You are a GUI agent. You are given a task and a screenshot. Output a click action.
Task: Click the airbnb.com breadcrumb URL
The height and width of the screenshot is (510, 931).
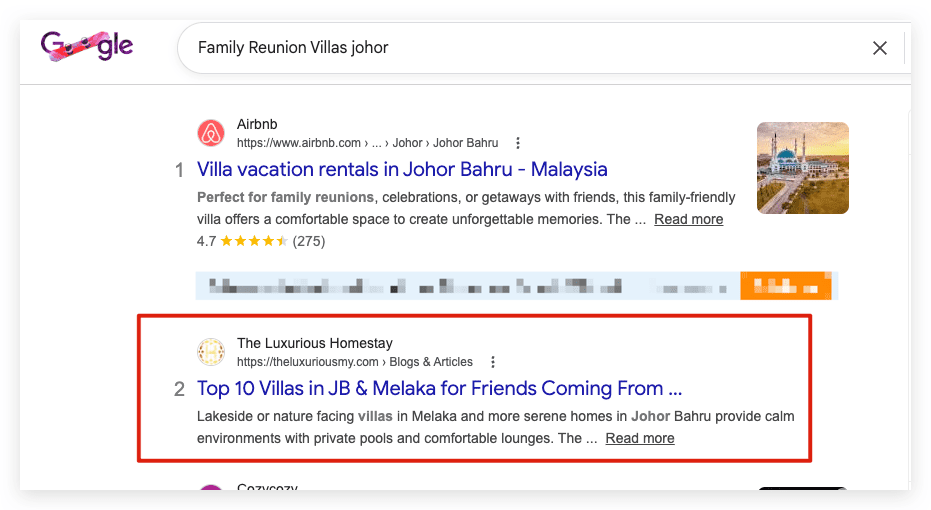point(367,143)
